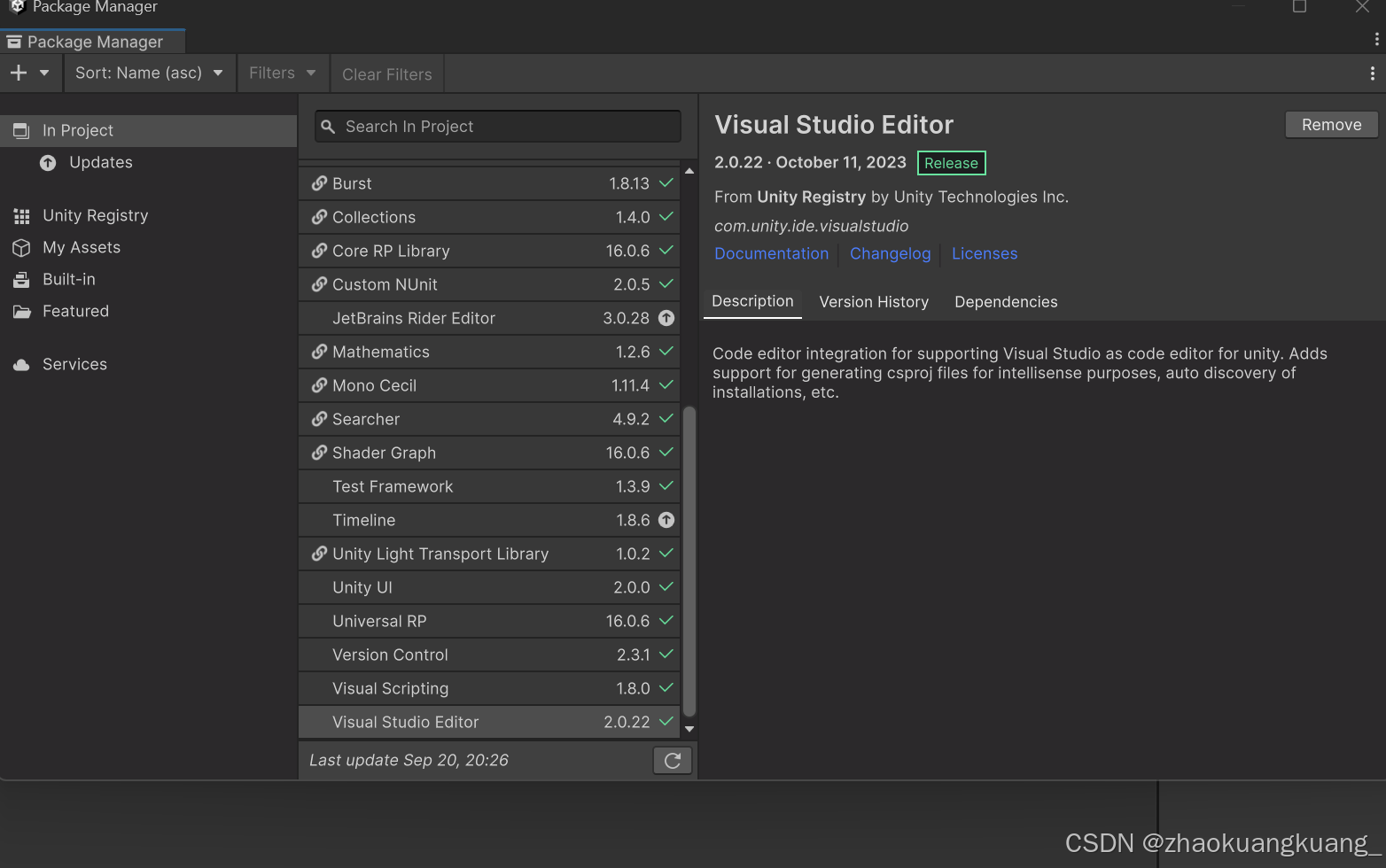Click the Package Manager window tab

[x=92, y=42]
